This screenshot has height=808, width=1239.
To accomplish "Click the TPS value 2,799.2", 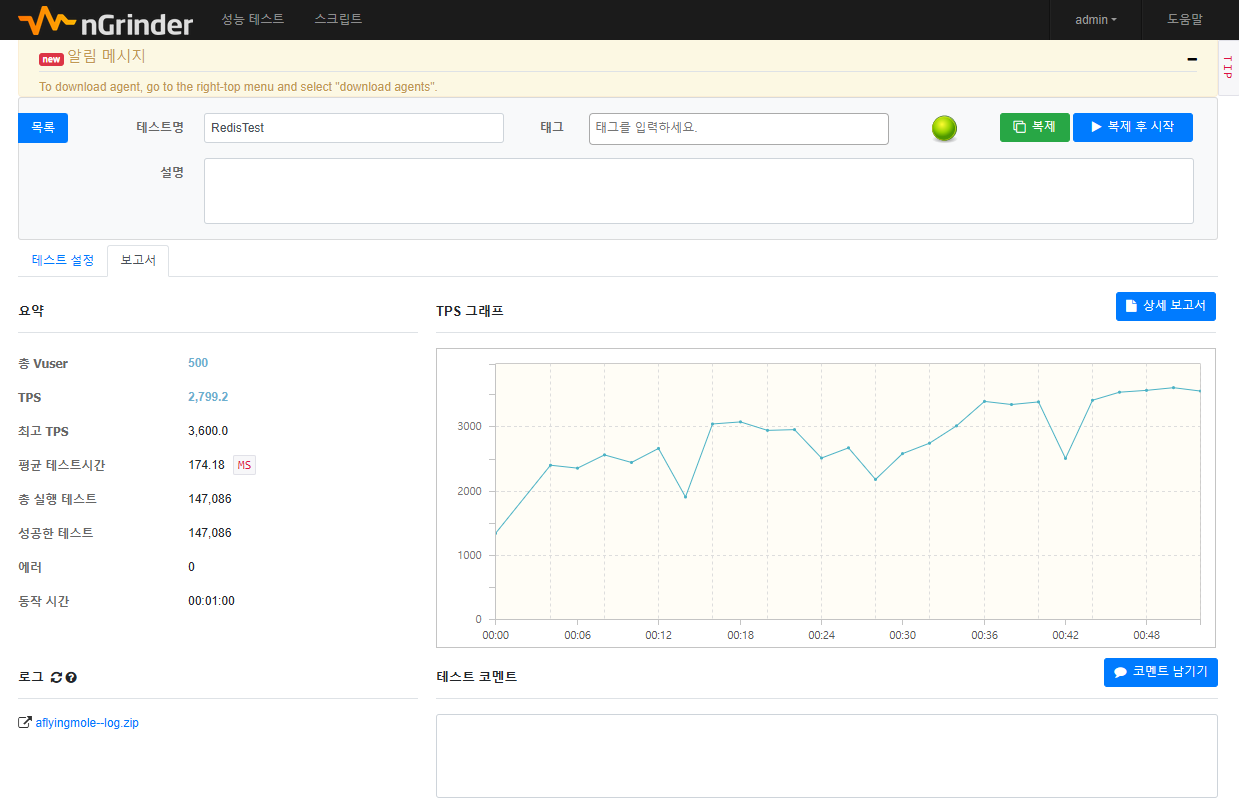I will point(208,397).
